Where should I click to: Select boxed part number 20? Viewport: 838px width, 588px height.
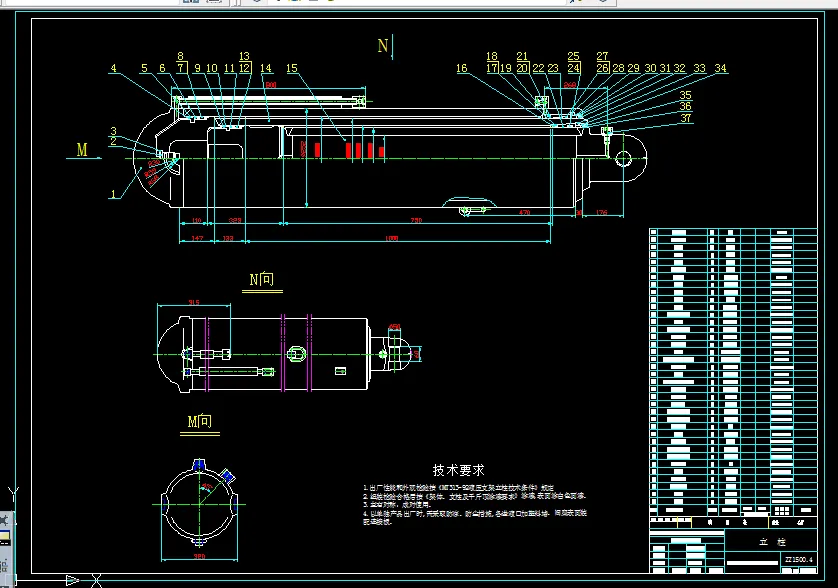coord(523,68)
